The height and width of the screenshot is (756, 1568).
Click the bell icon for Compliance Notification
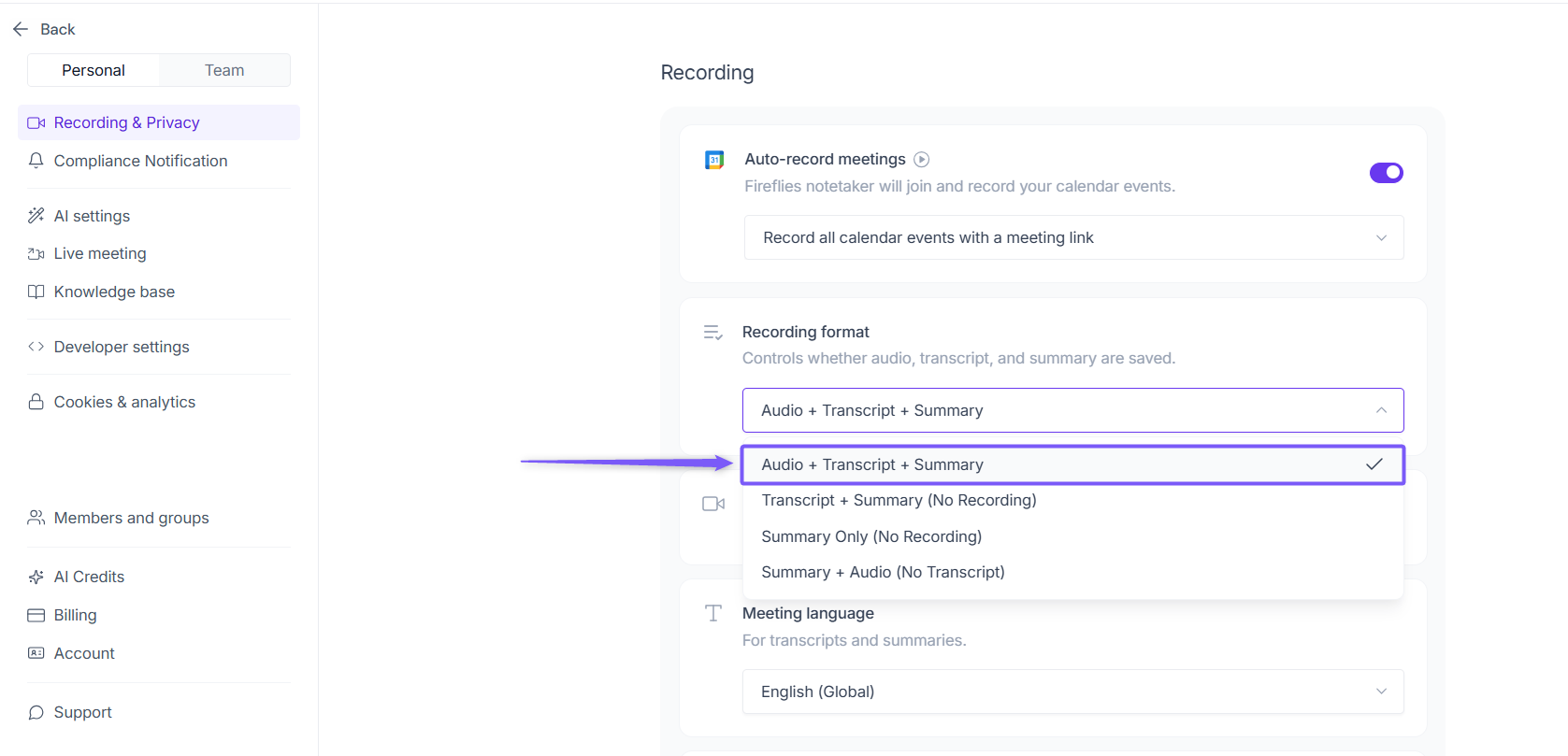click(x=36, y=161)
